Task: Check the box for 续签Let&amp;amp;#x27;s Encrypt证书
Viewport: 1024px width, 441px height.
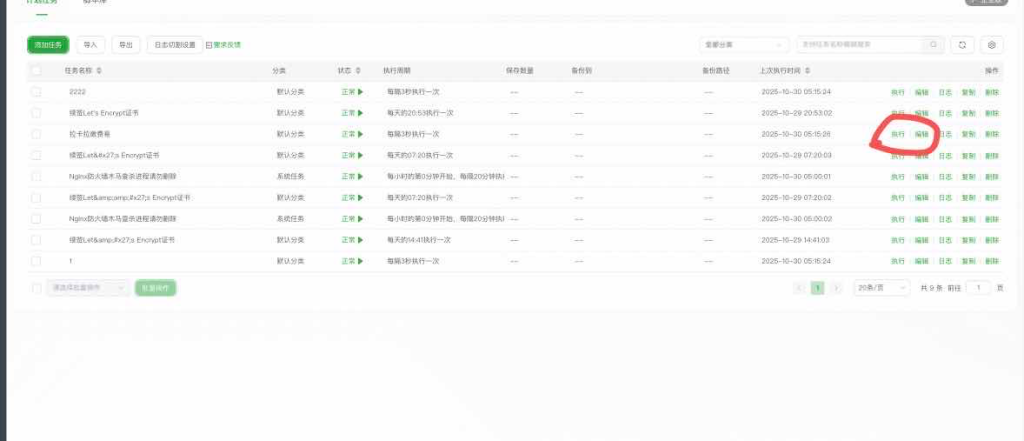Action: [x=36, y=198]
